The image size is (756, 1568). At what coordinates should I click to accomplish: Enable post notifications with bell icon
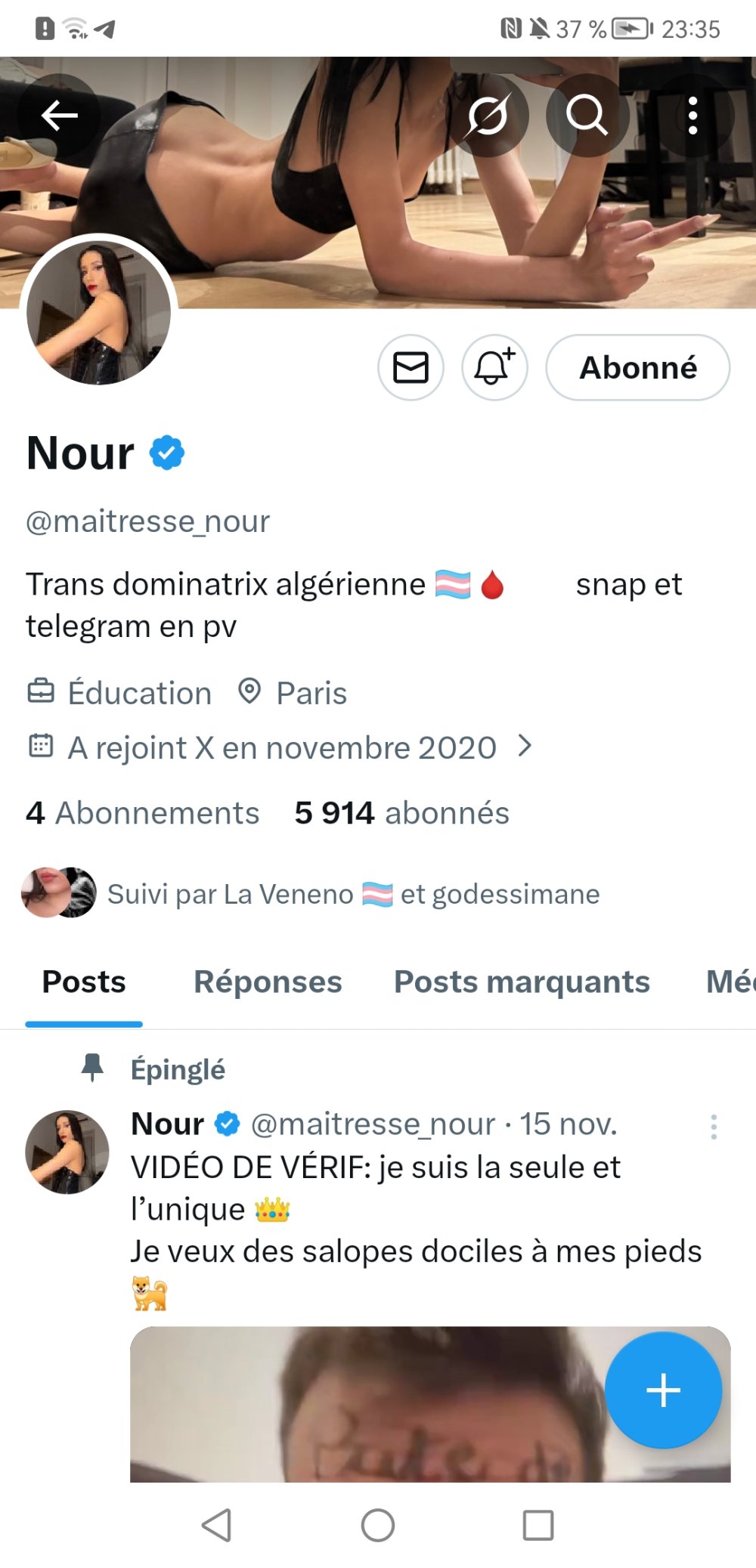(494, 368)
